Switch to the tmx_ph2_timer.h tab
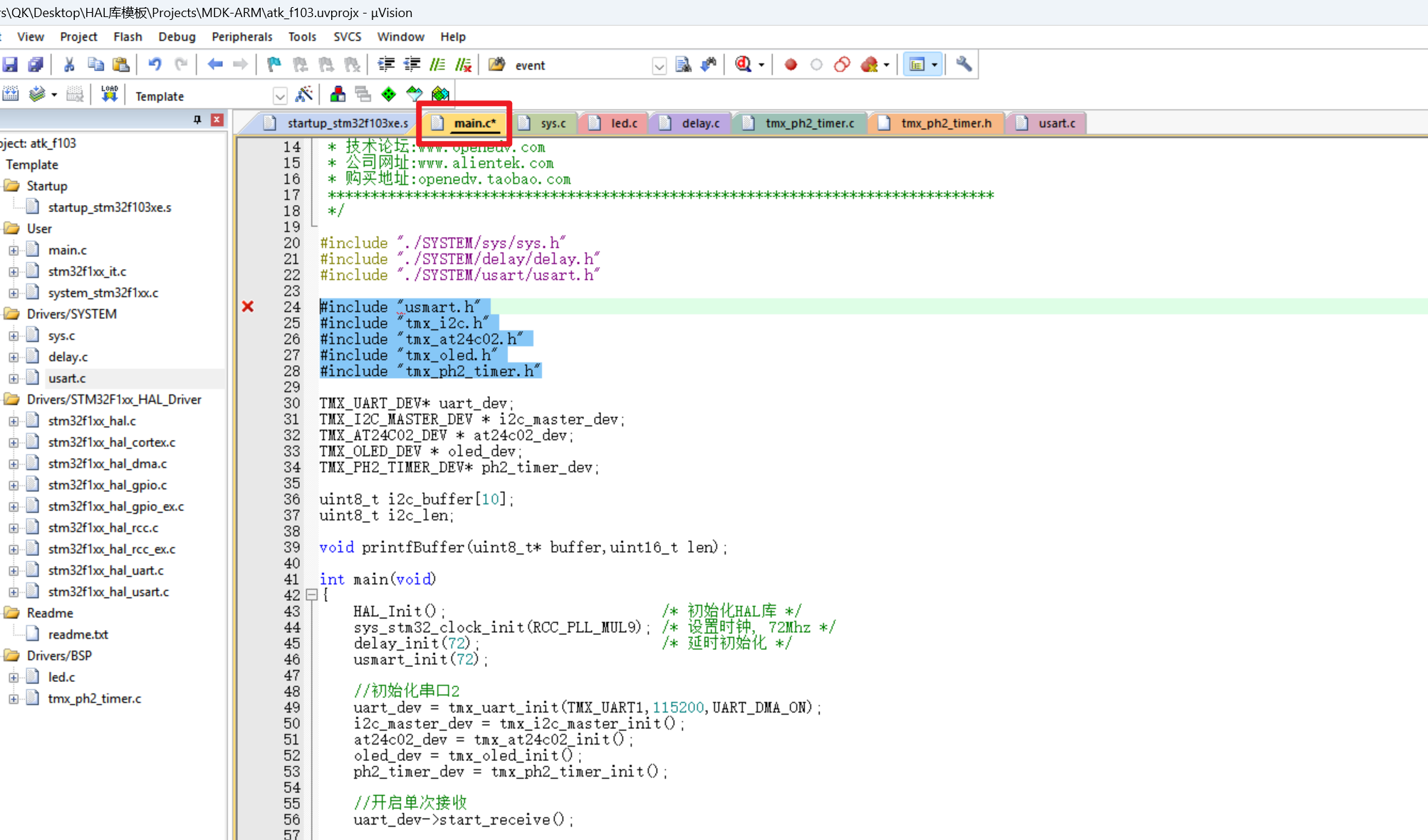 pos(945,123)
